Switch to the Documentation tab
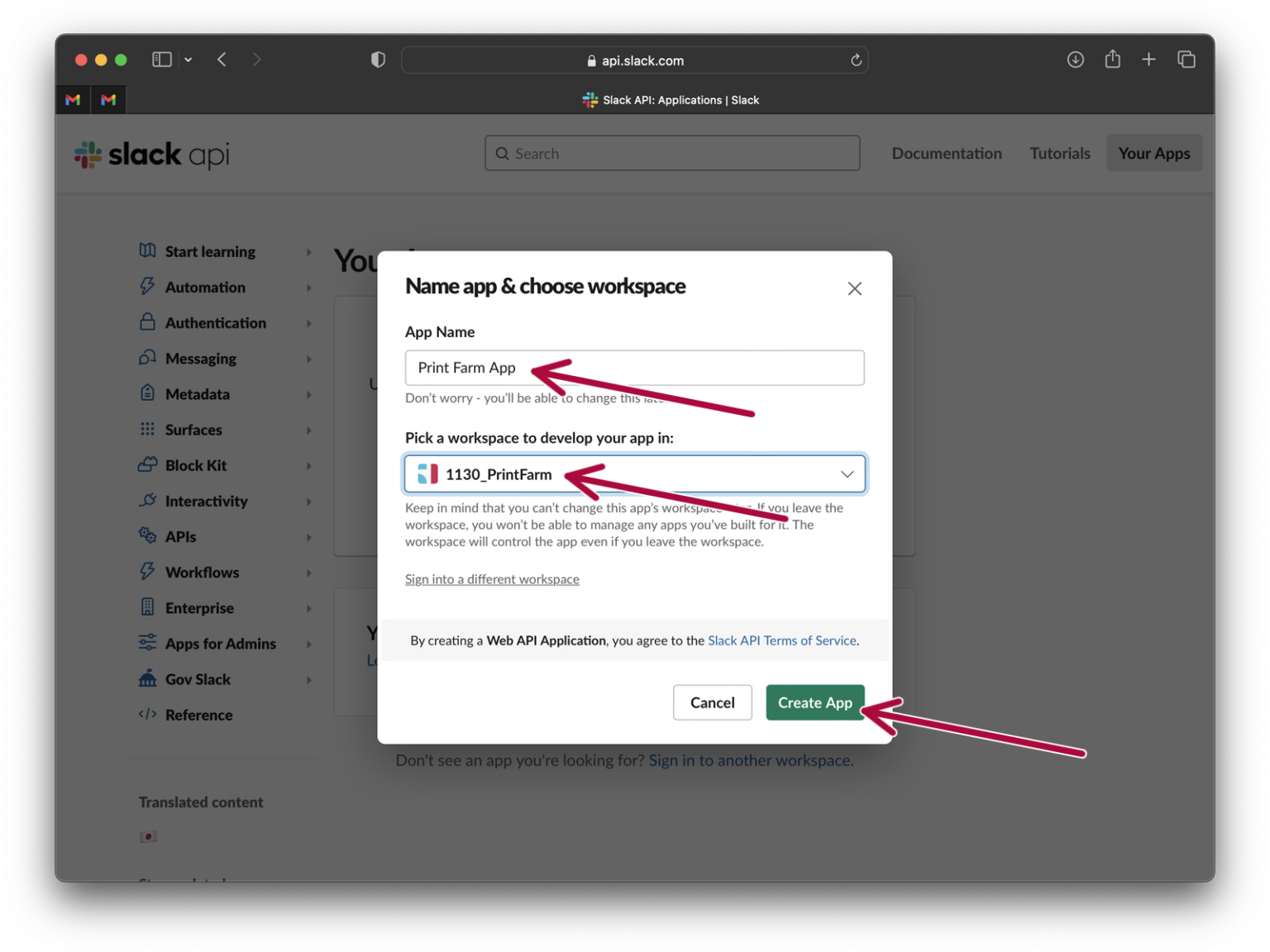Viewport: 1270px width, 952px height. (x=947, y=153)
